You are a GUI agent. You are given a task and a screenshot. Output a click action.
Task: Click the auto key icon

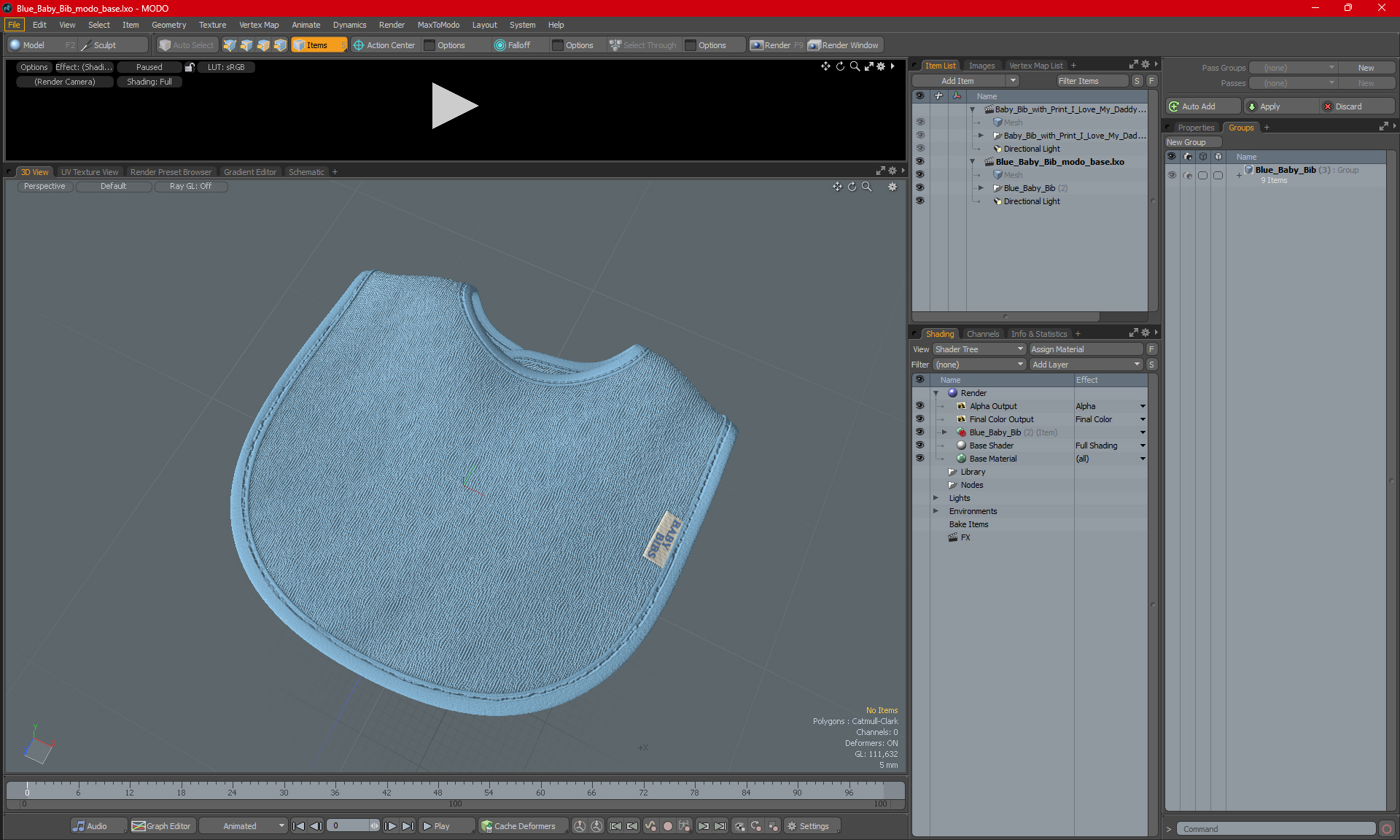[x=650, y=826]
